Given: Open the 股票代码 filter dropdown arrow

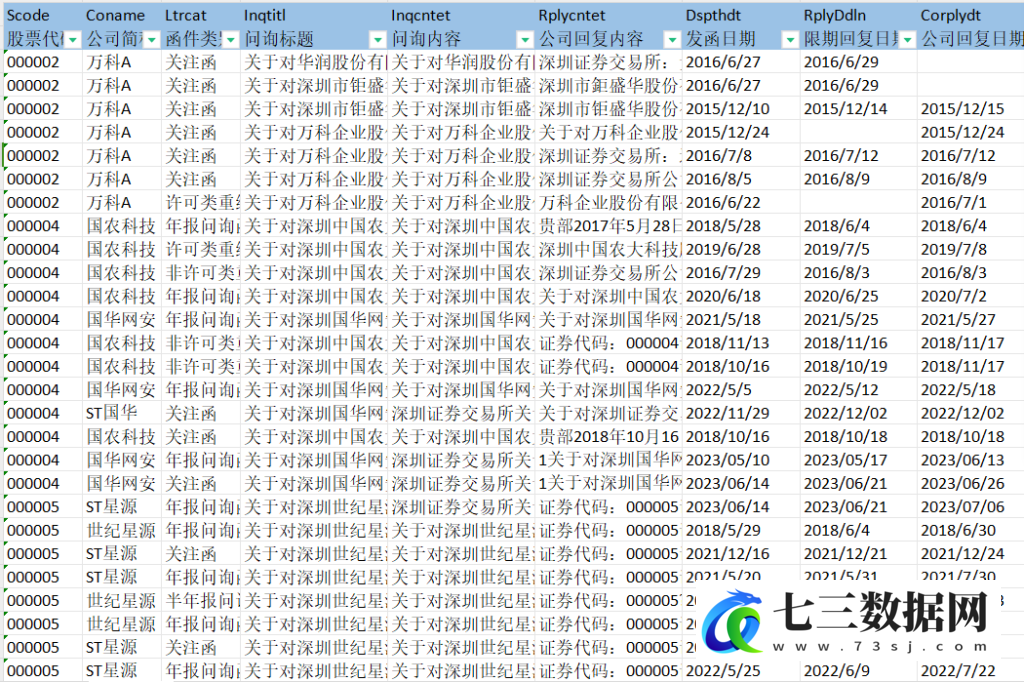Looking at the screenshot, I should click(72, 40).
